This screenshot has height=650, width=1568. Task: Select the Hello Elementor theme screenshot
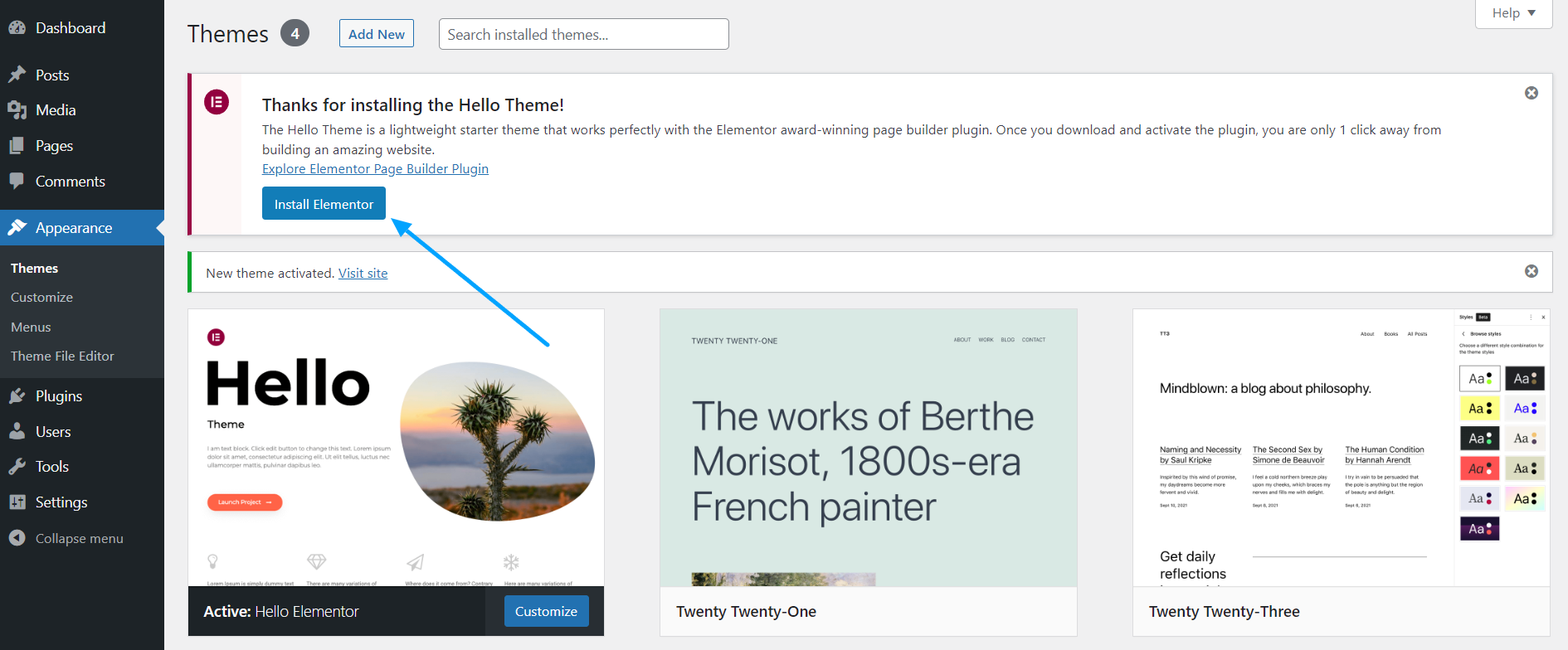[396, 448]
